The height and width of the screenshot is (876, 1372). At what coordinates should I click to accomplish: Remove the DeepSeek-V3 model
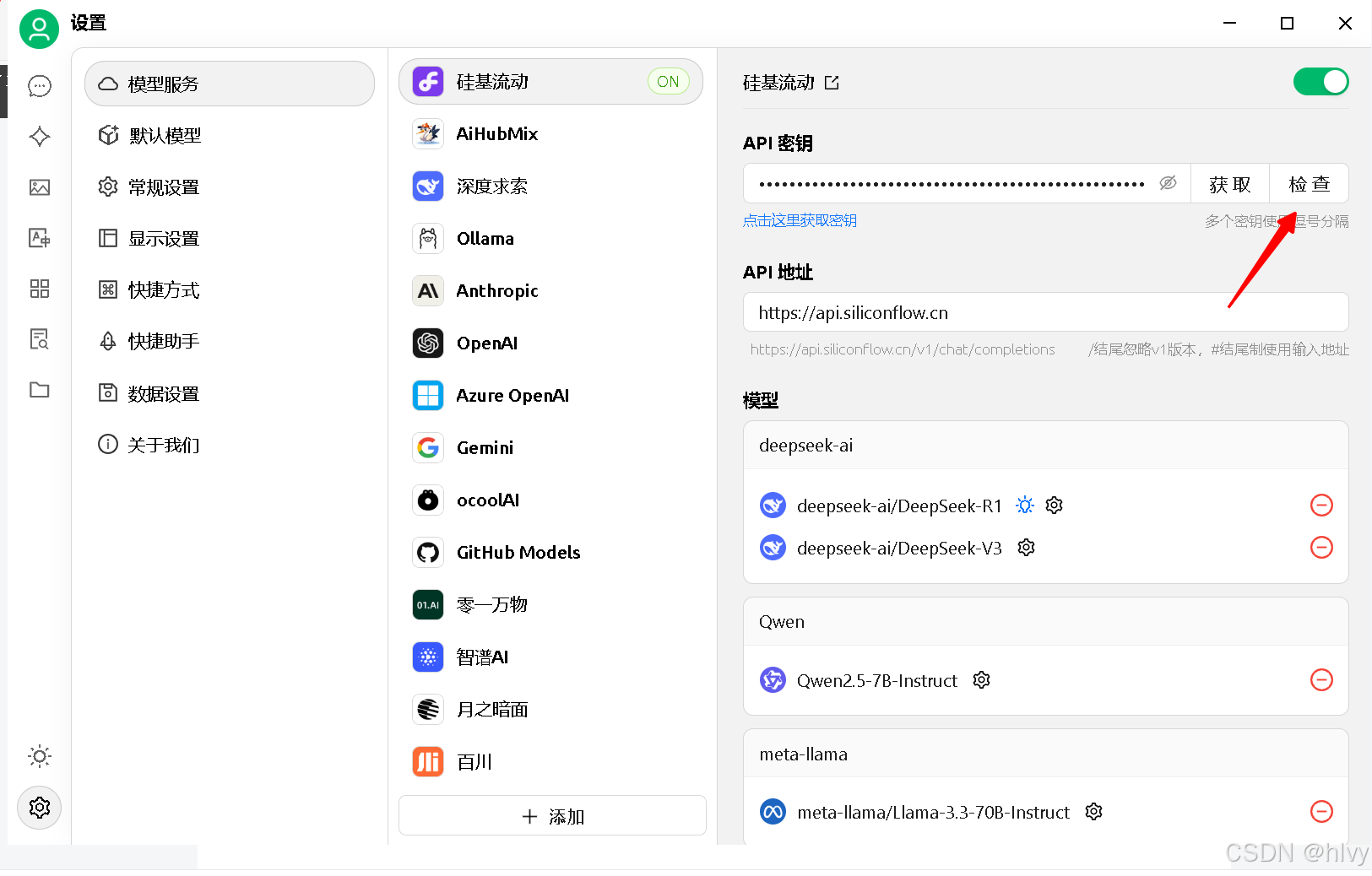coord(1321,548)
